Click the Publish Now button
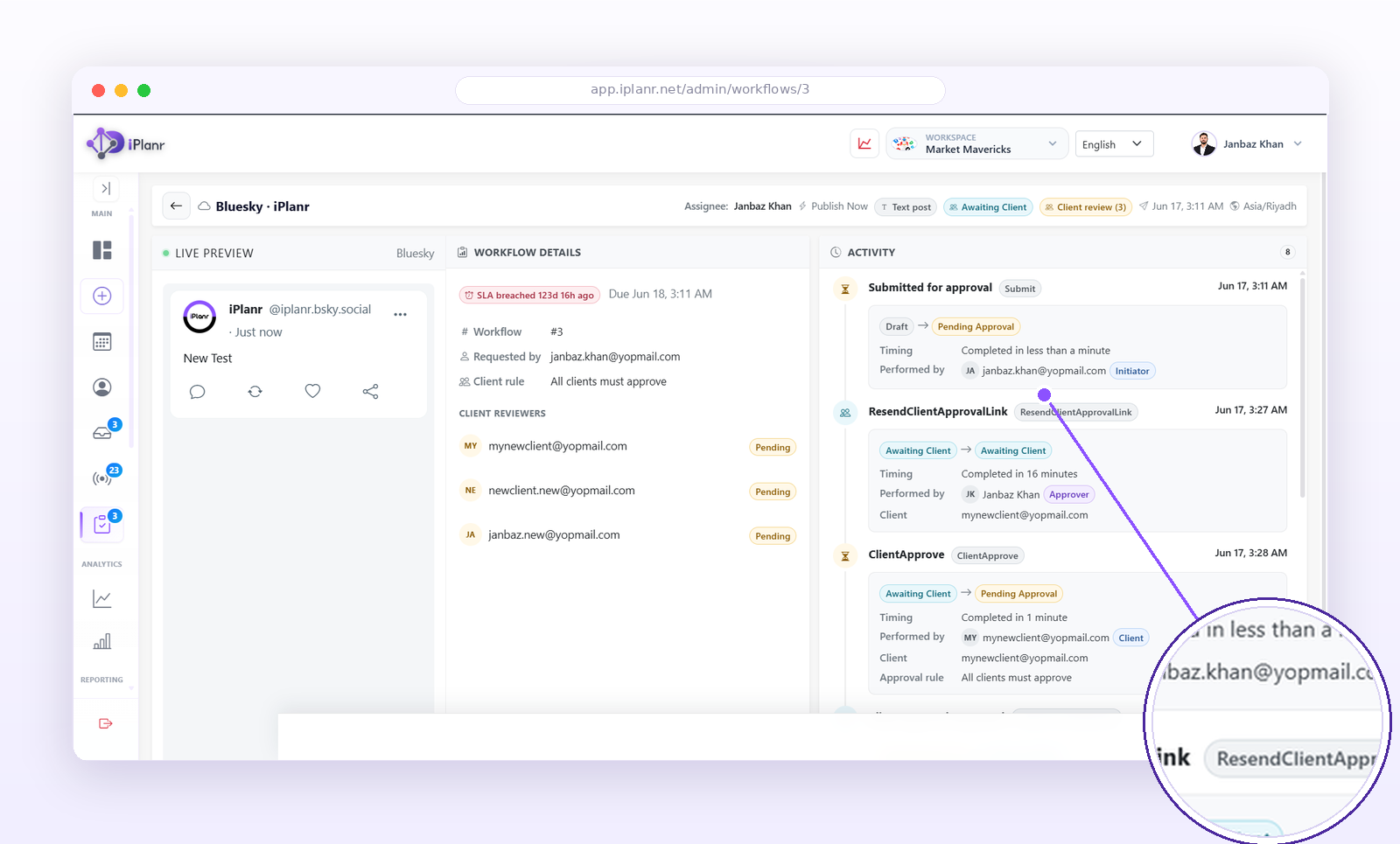This screenshot has height=844, width=1400. pyautogui.click(x=833, y=206)
